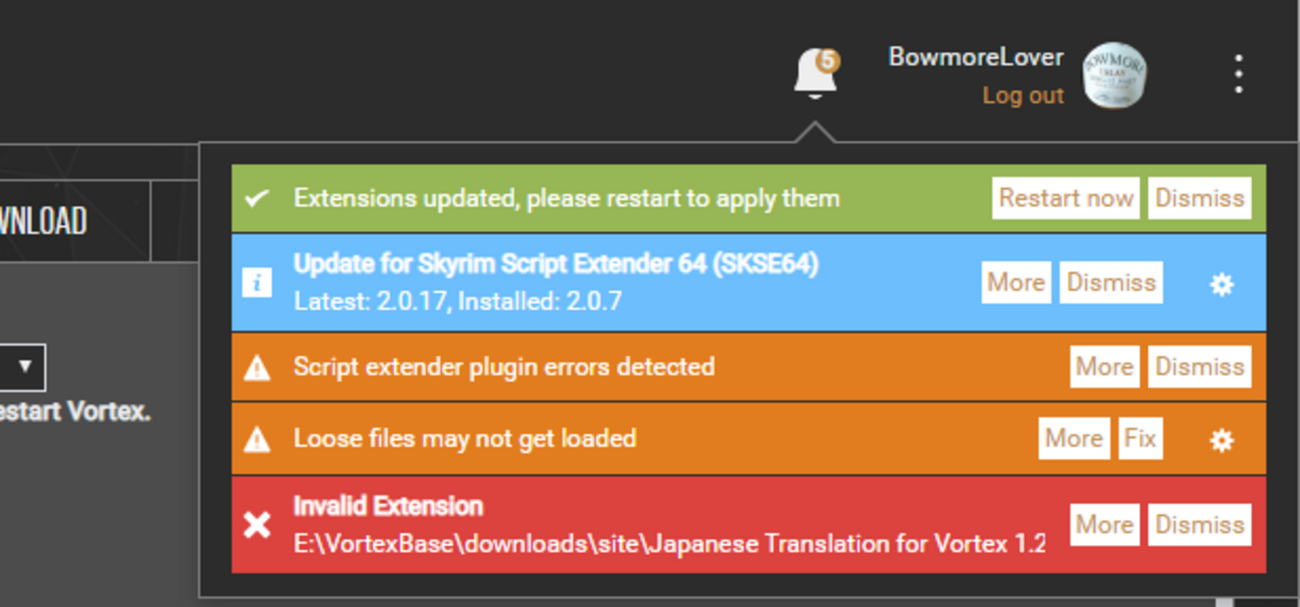This screenshot has width=1300, height=607.
Task: Open gear settings for Loose files warning
Action: tap(1221, 439)
